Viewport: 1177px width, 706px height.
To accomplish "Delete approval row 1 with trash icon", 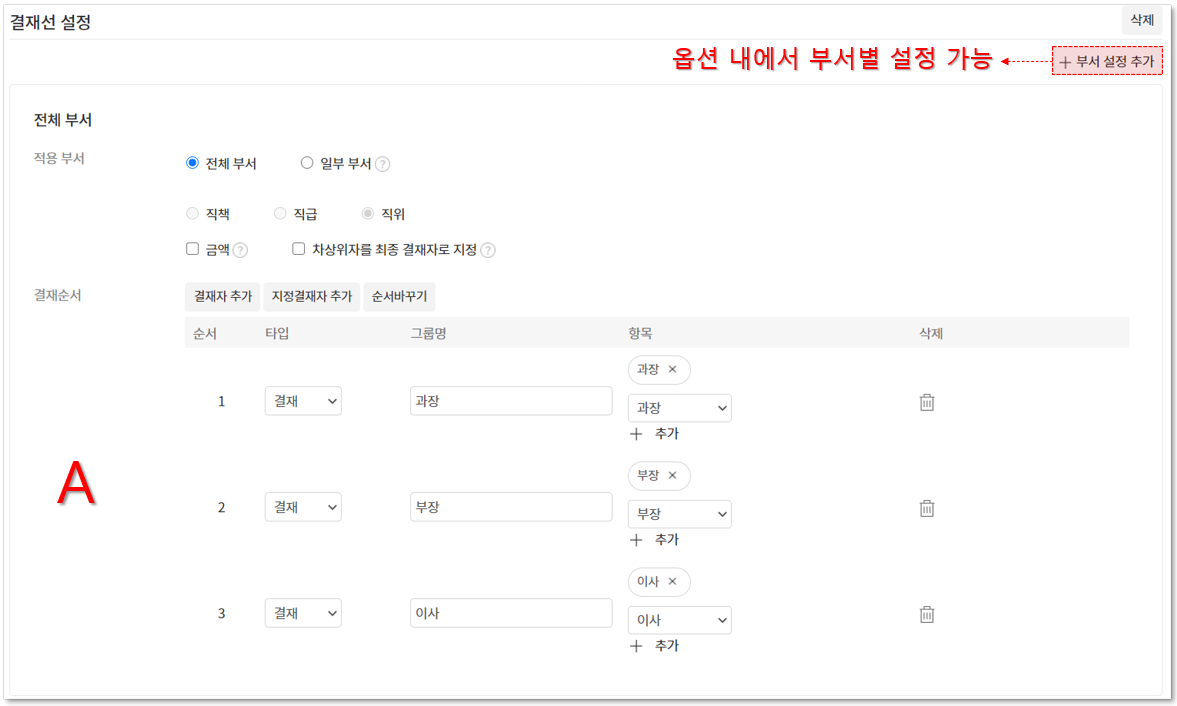I will pos(926,402).
